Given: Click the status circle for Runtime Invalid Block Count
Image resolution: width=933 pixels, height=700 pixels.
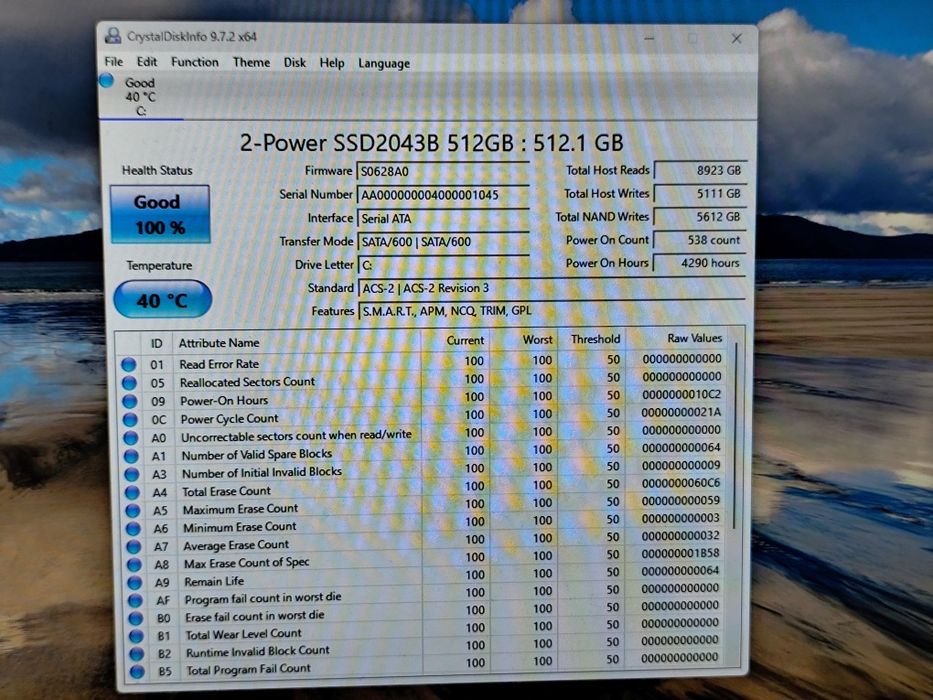Looking at the screenshot, I should [x=137, y=654].
